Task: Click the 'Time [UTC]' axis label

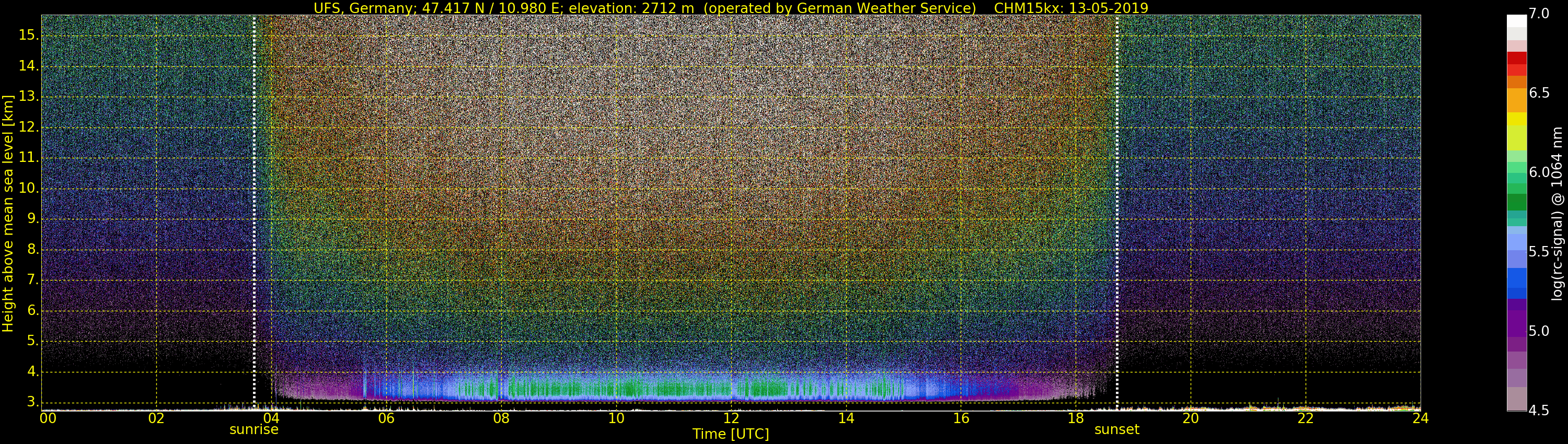Action: click(731, 434)
